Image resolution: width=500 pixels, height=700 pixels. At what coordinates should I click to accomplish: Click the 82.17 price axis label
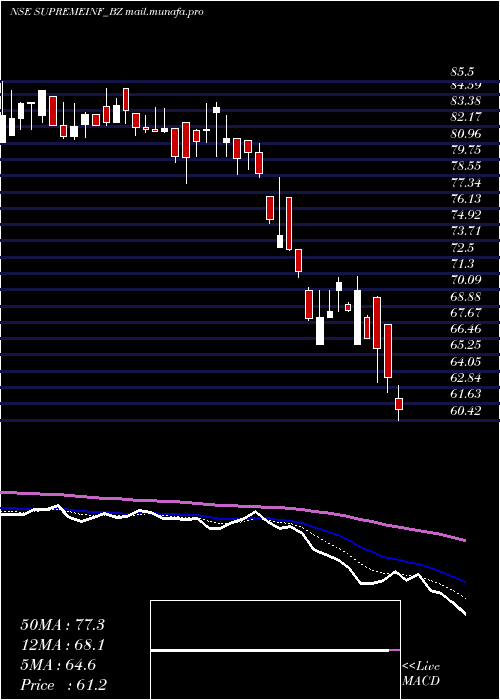pyautogui.click(x=466, y=117)
